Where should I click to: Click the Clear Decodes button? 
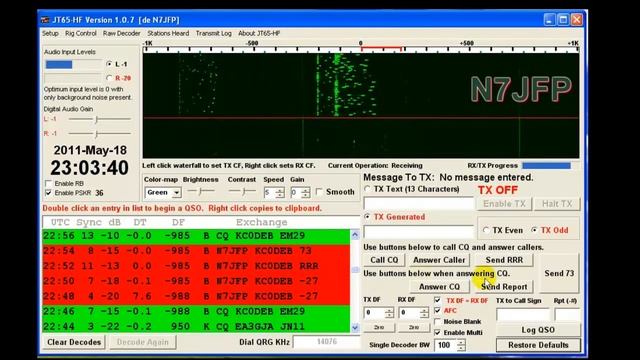(74, 342)
